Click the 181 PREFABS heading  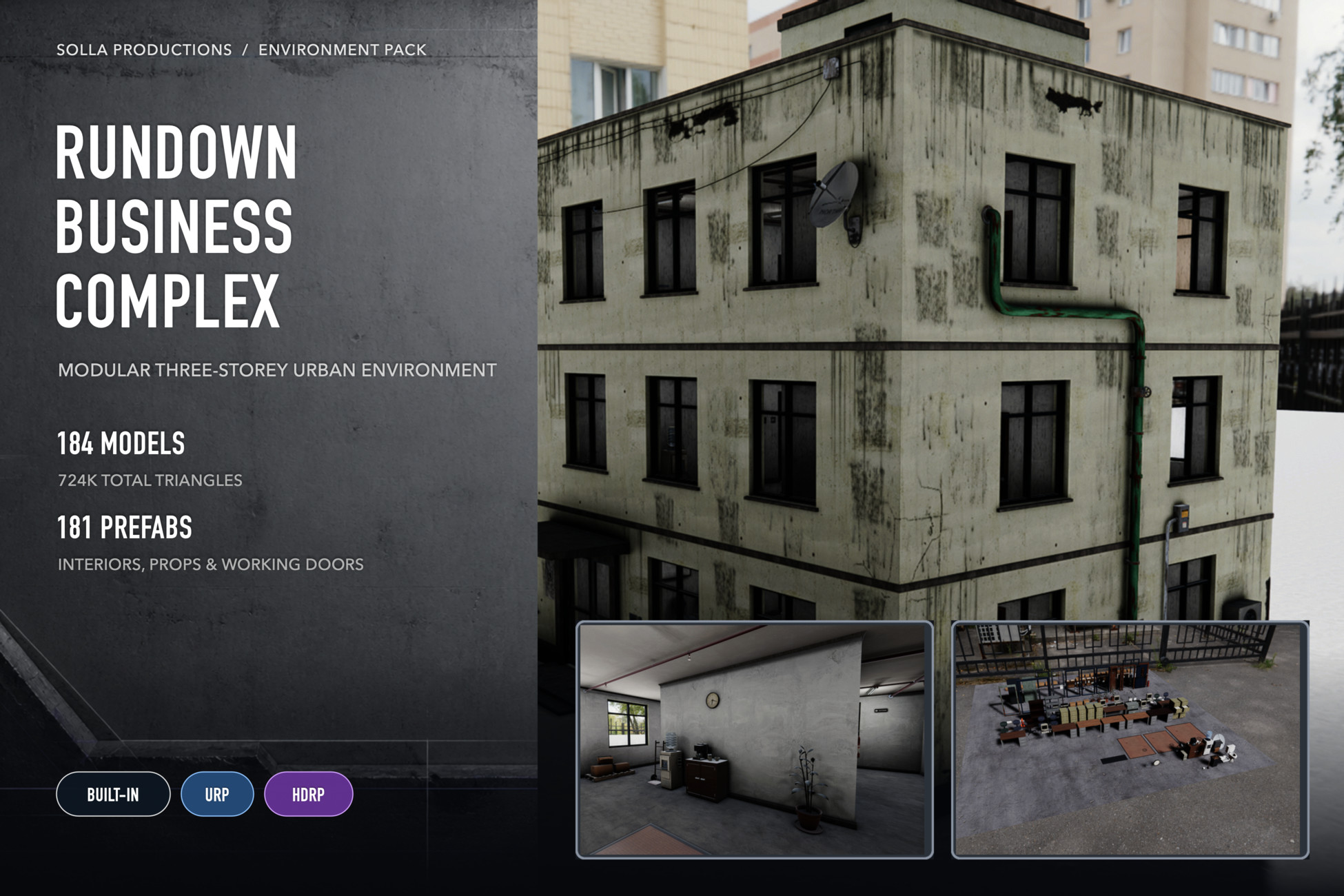pyautogui.click(x=124, y=528)
